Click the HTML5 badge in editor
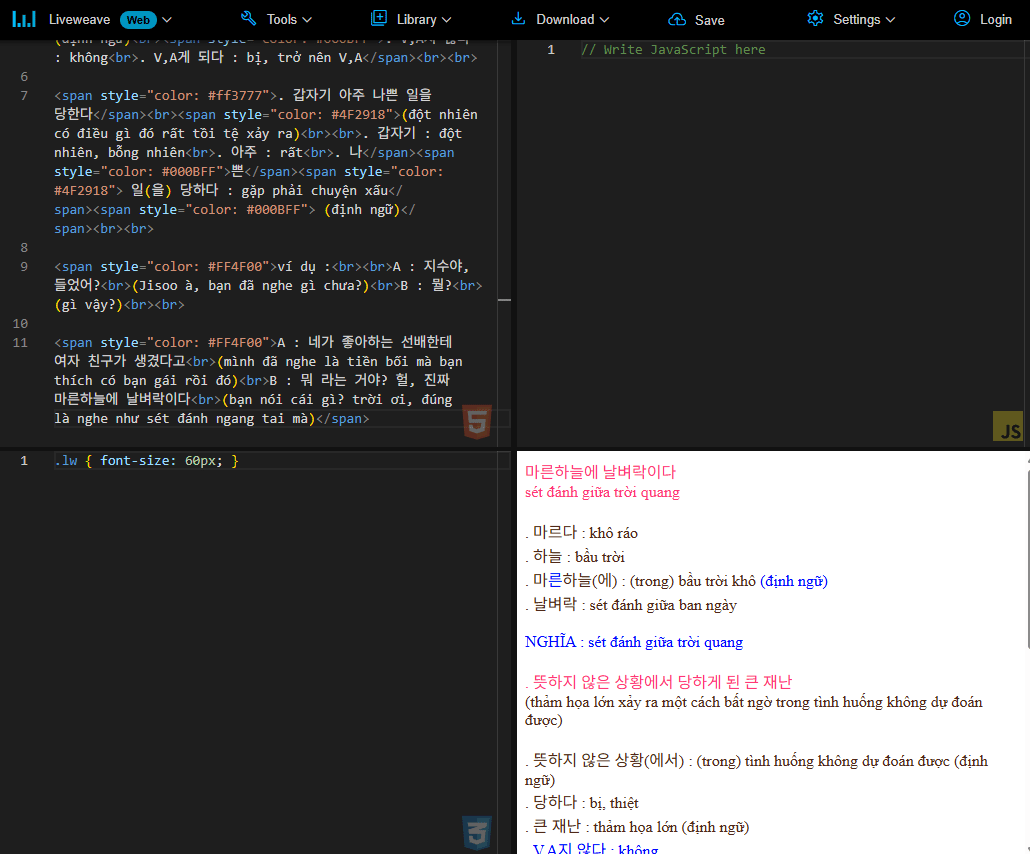 click(x=477, y=424)
